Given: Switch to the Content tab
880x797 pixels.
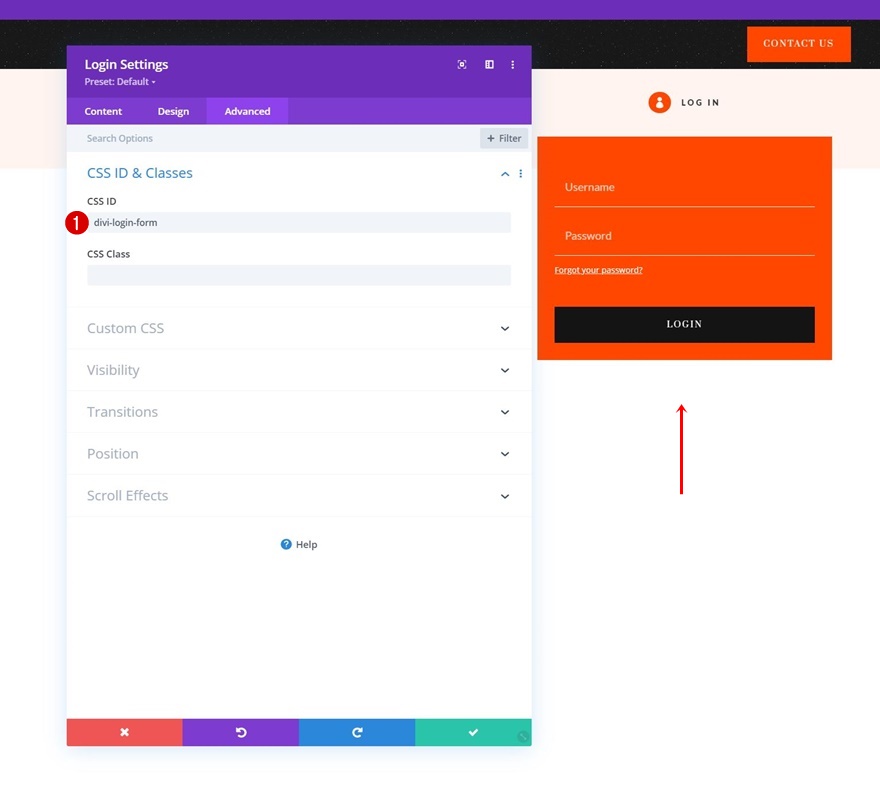Looking at the screenshot, I should pos(103,111).
